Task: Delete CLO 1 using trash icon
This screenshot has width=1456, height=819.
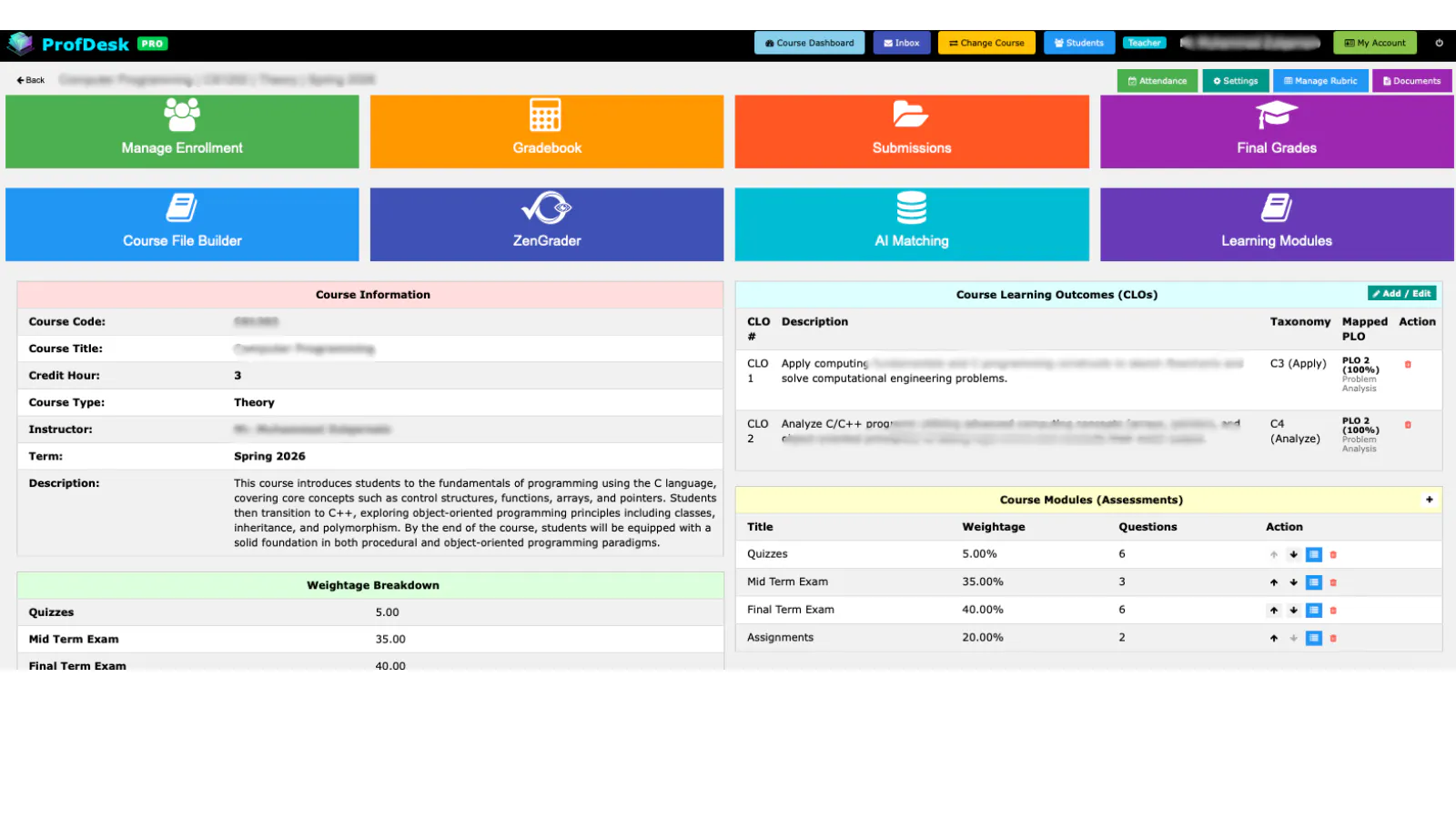Action: click(1408, 365)
